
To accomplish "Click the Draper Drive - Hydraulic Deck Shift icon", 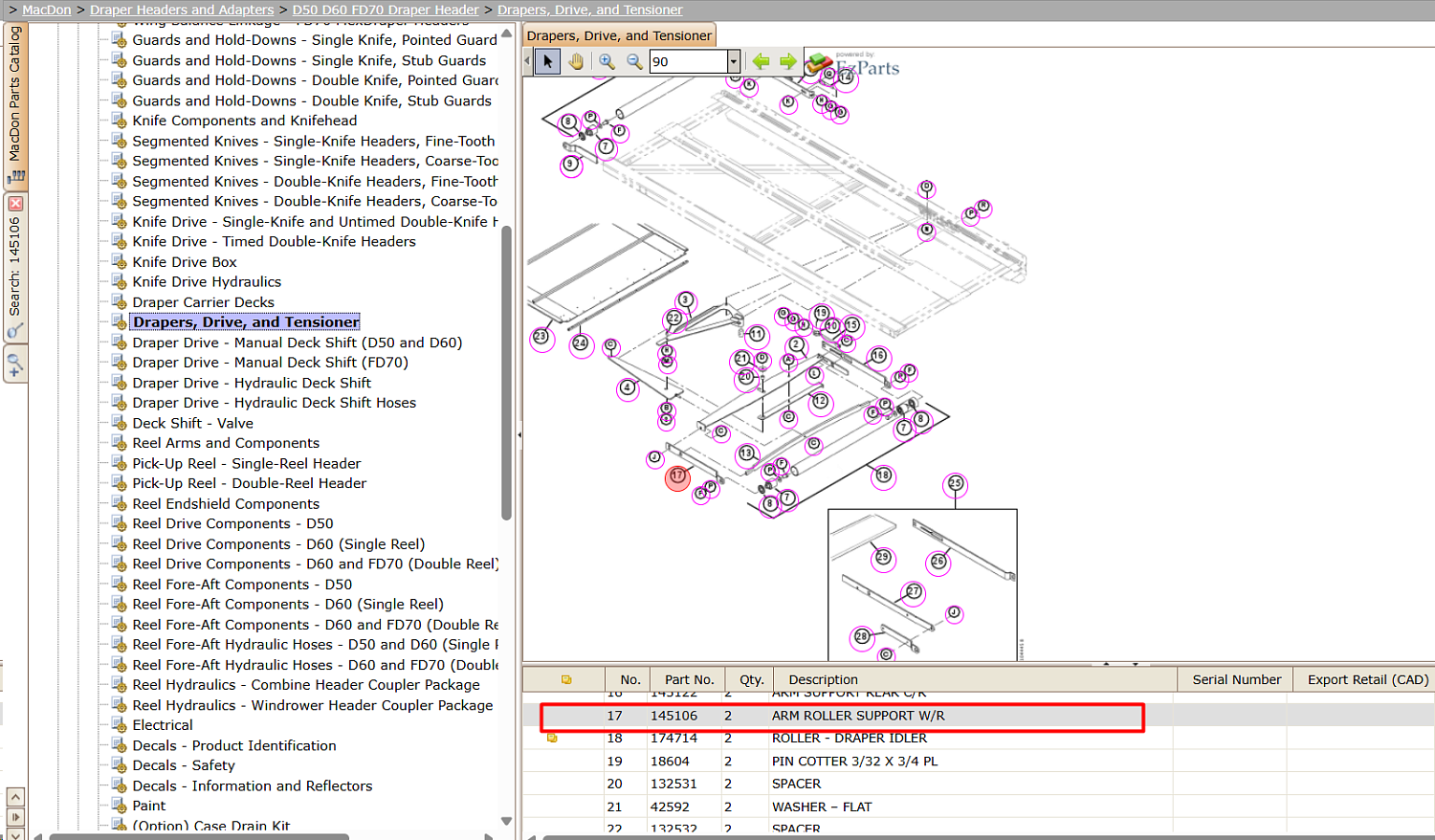I will click(119, 383).
